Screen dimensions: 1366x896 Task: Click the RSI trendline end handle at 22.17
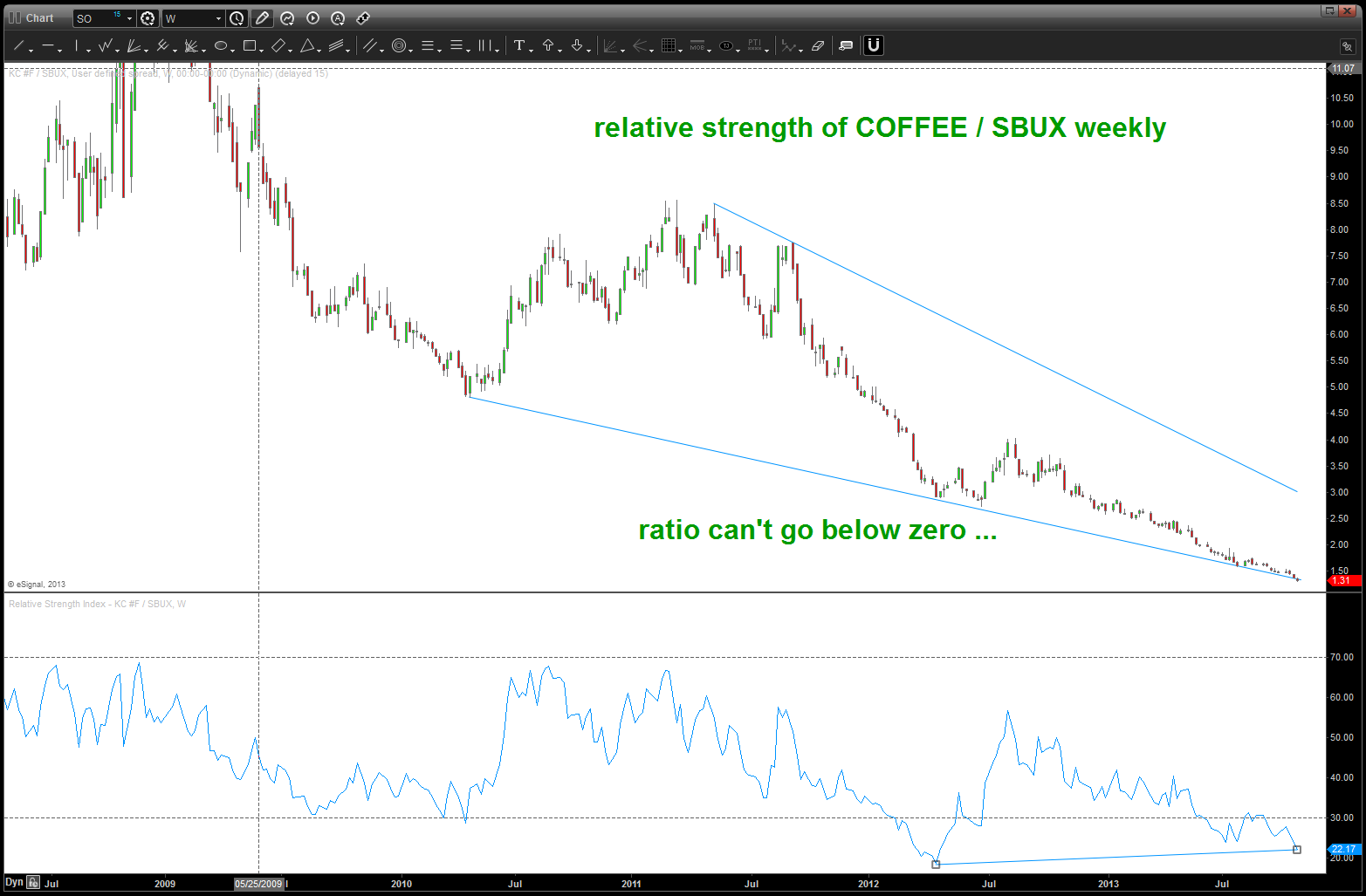(1297, 850)
